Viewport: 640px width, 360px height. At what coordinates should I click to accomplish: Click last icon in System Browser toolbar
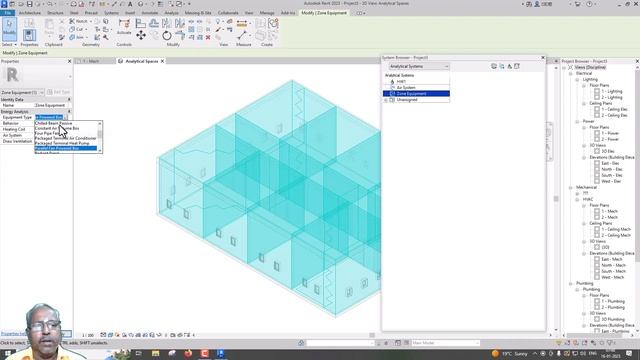(x=517, y=66)
